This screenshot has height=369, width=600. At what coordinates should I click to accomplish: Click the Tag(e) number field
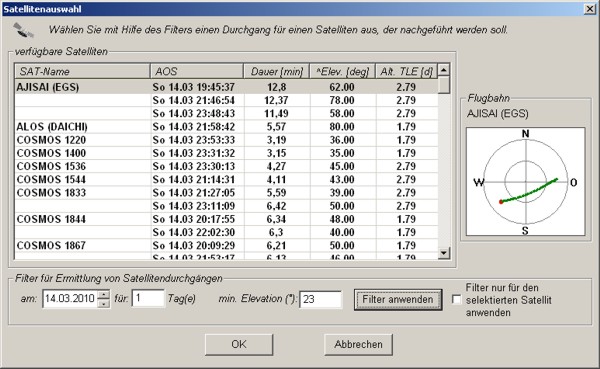click(x=148, y=299)
